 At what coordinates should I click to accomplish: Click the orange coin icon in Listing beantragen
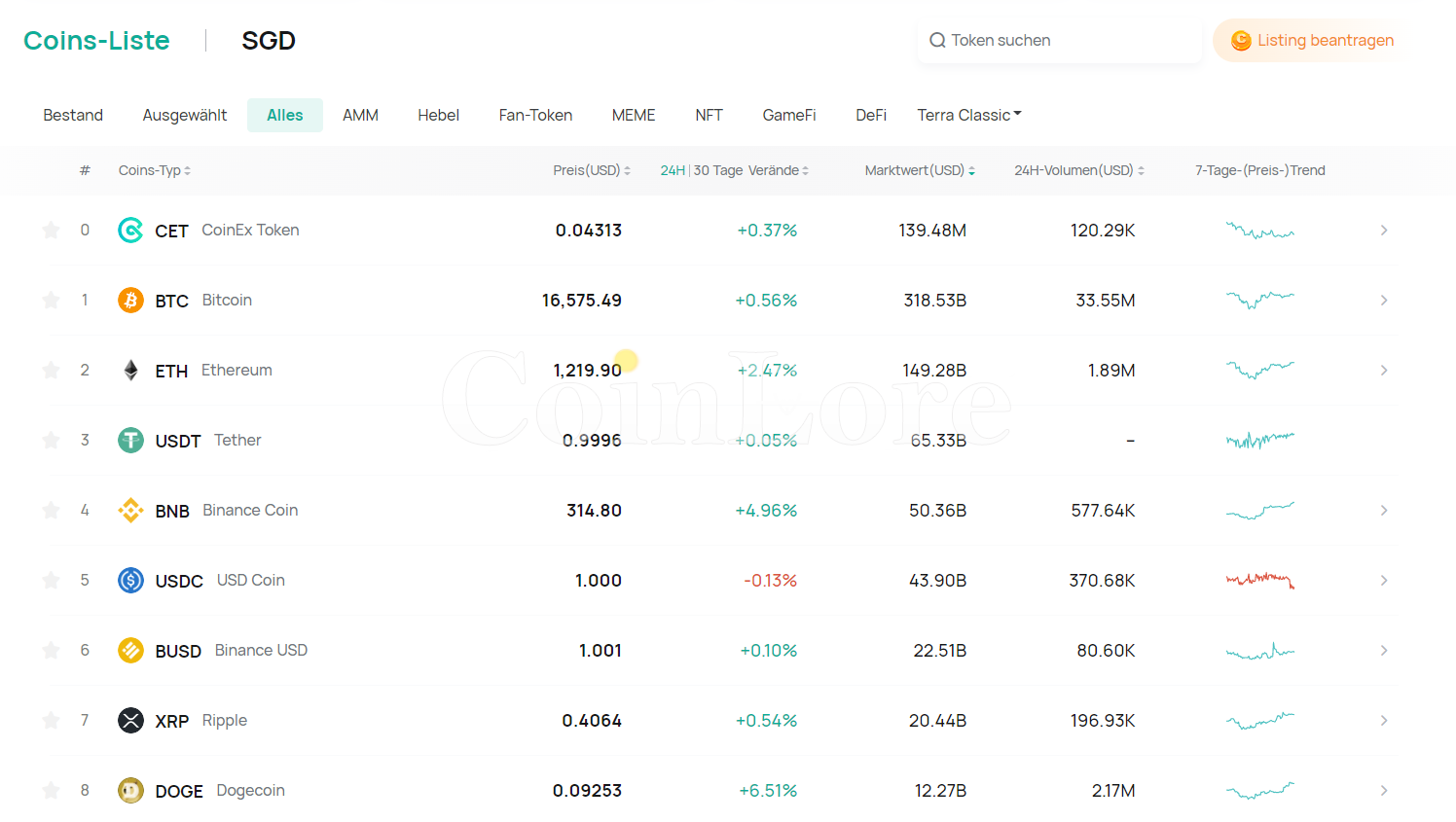click(1241, 41)
